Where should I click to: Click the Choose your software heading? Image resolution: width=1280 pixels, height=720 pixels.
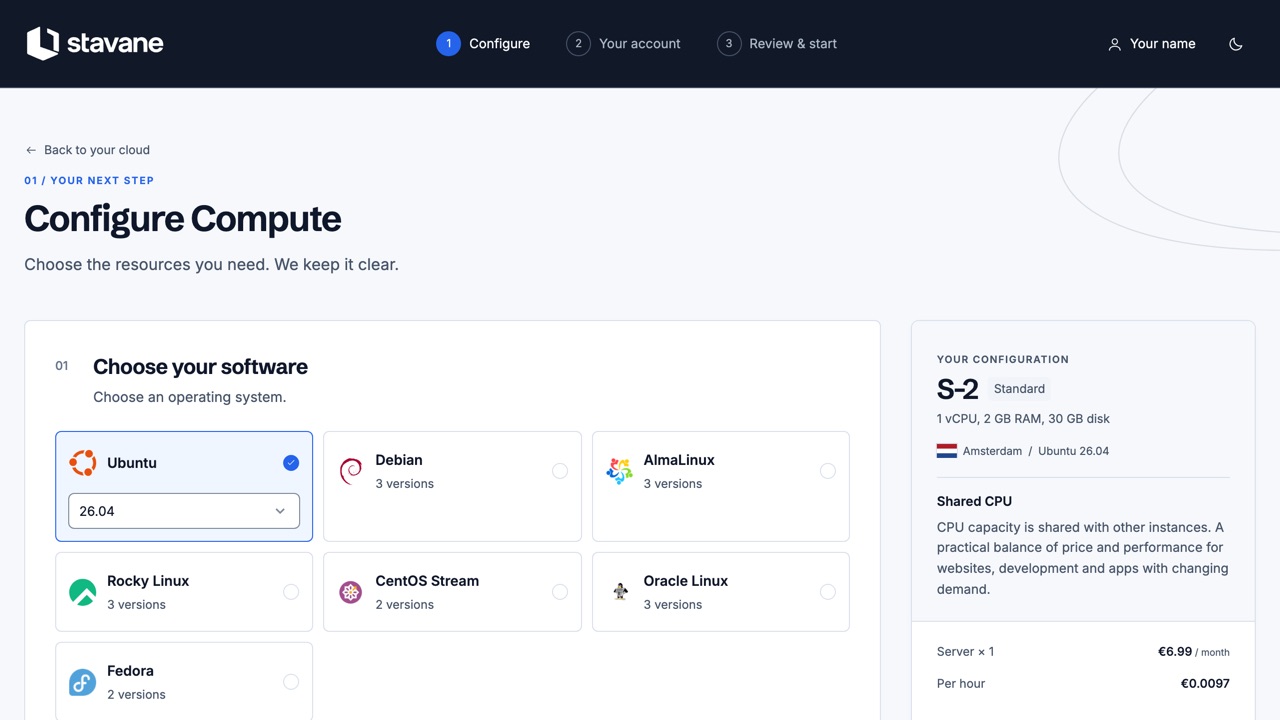click(x=200, y=367)
